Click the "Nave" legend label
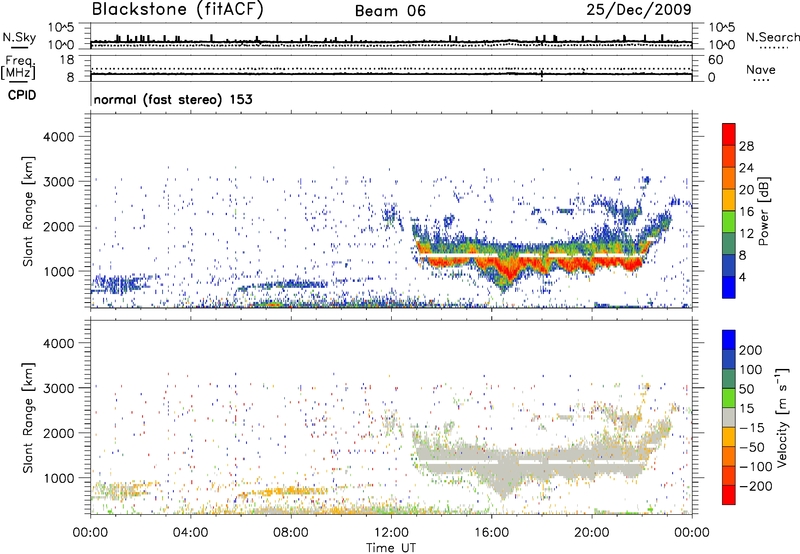The height and width of the screenshot is (554, 800). tap(761, 69)
